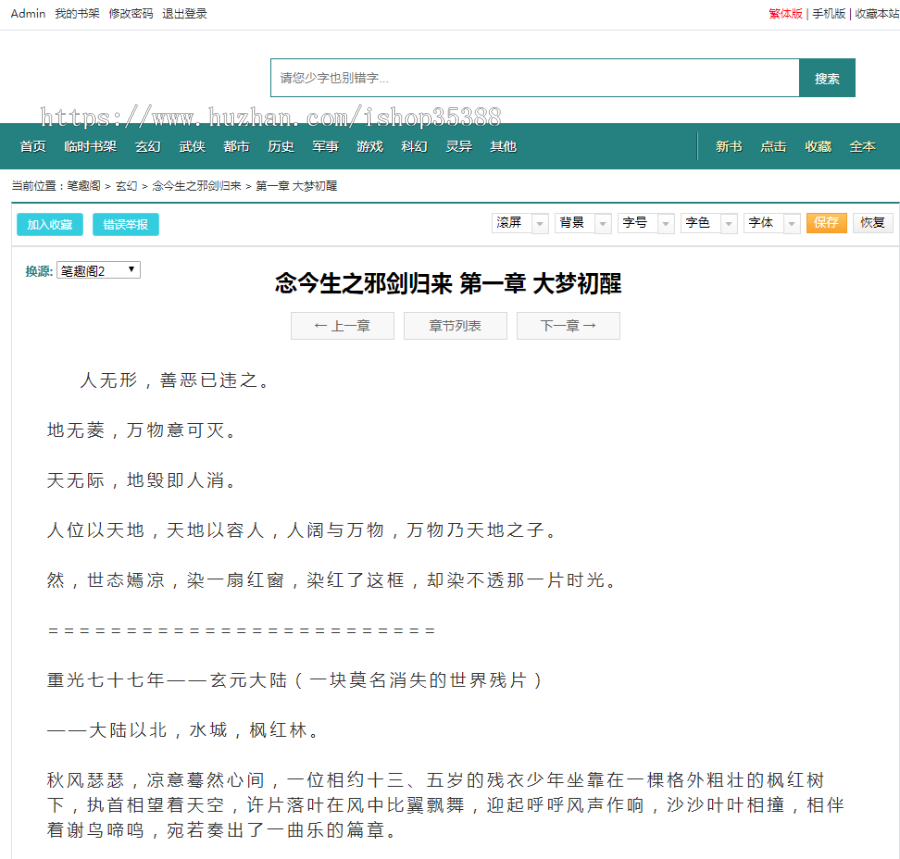
Task: Open the 字体 font family dropdown
Action: [x=771, y=222]
